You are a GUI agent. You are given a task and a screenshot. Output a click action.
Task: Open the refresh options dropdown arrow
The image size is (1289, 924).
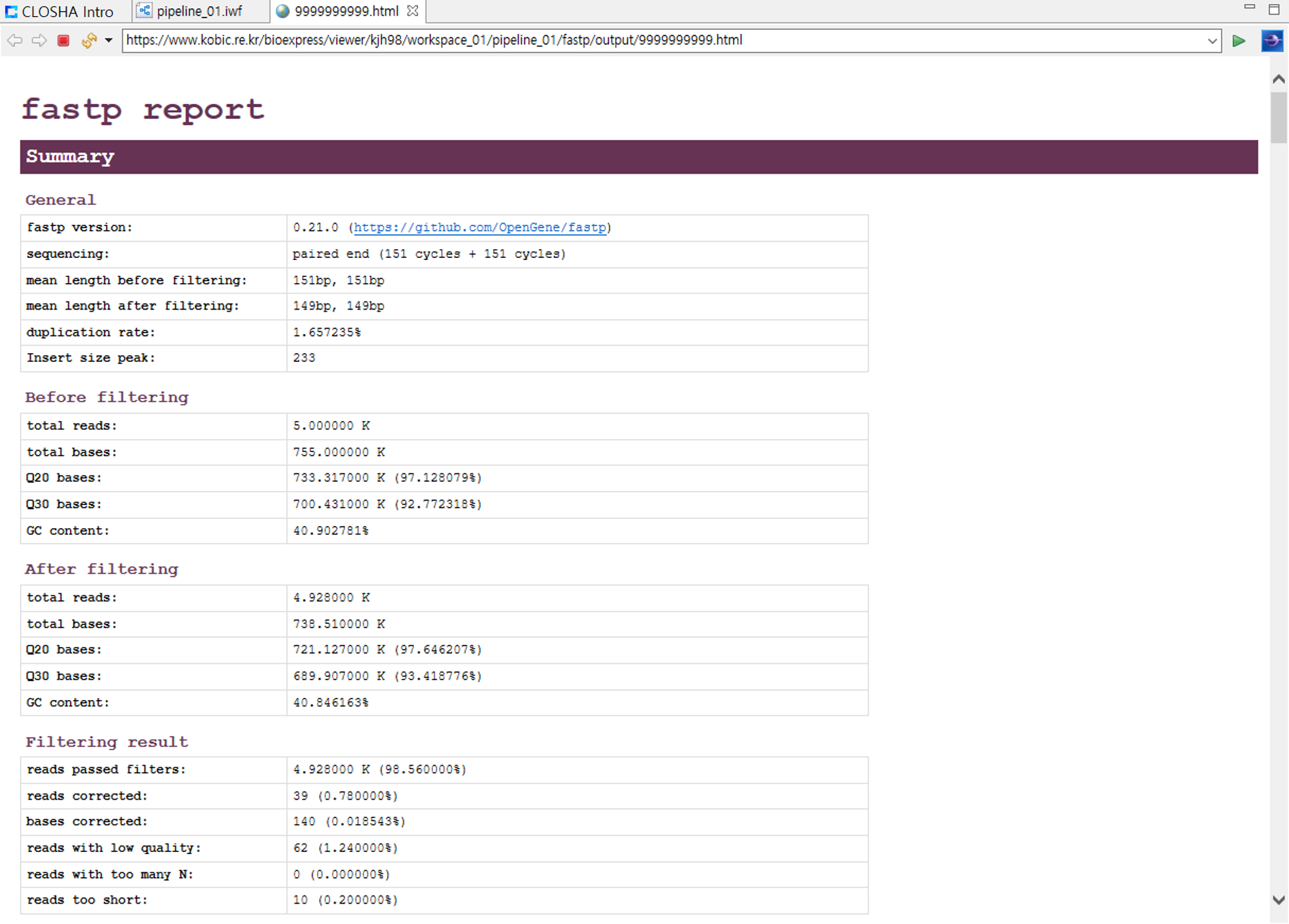point(109,41)
